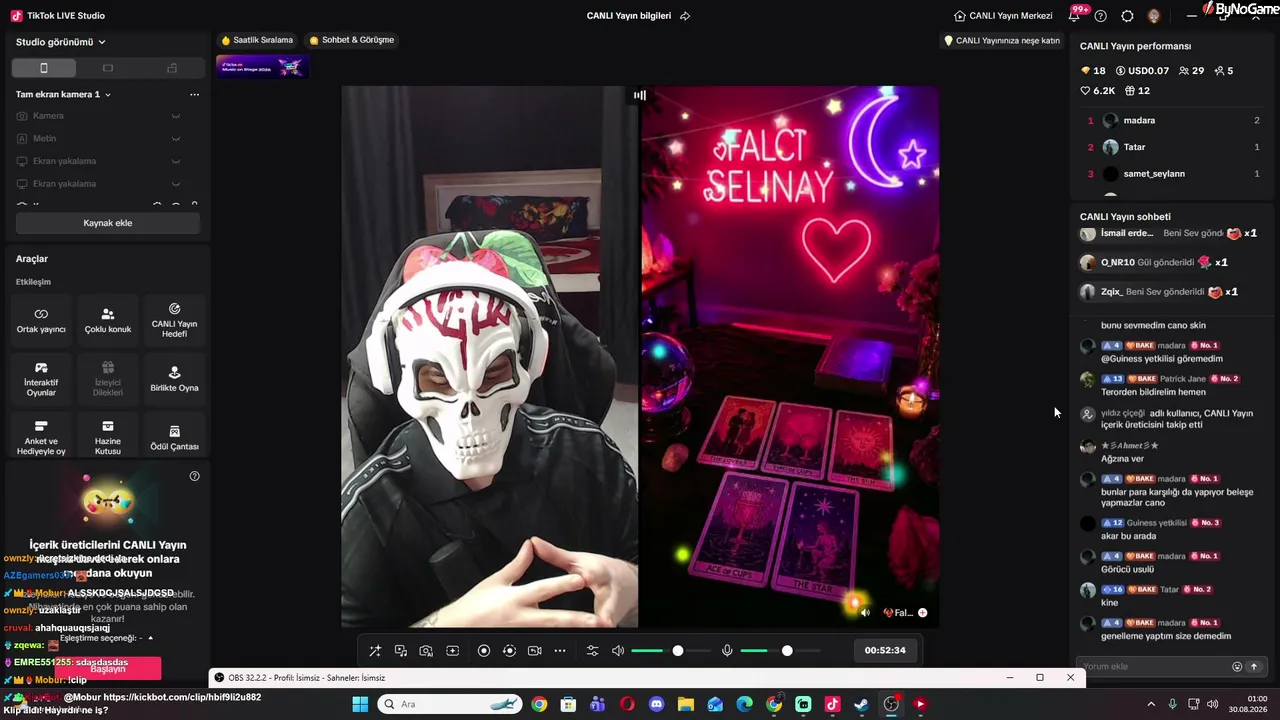The image size is (1280, 720).
Task: Open Discord from the taskbar
Action: point(657,704)
